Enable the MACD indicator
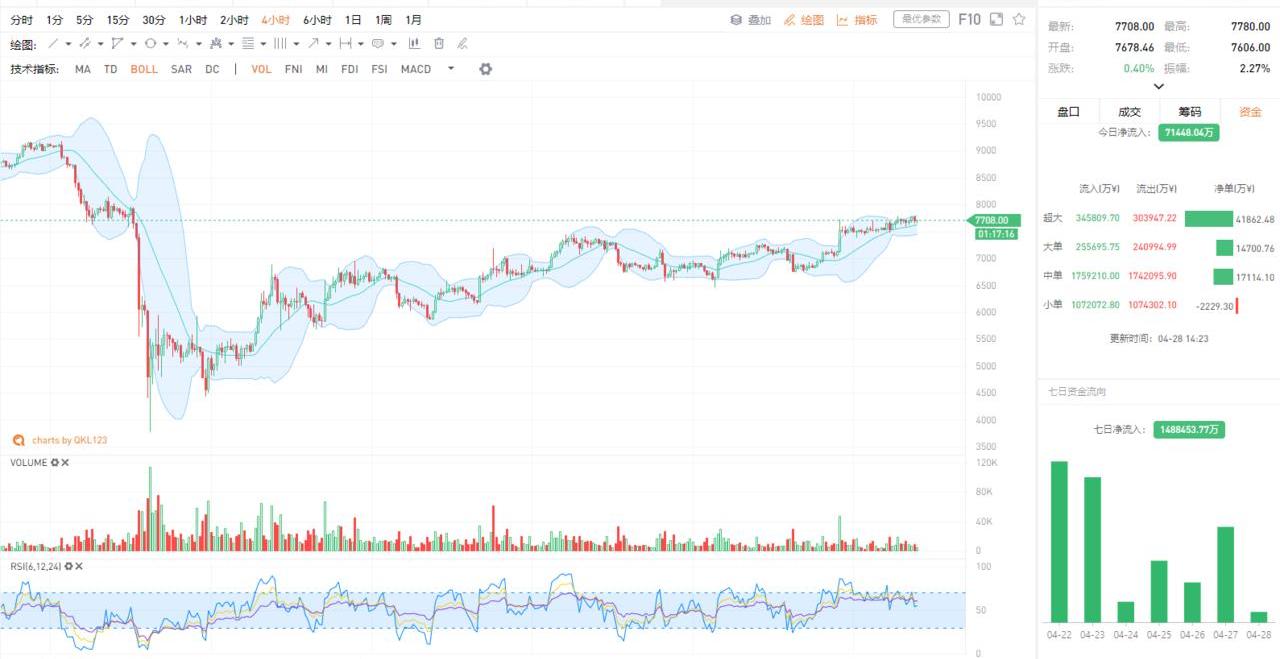 [x=416, y=69]
